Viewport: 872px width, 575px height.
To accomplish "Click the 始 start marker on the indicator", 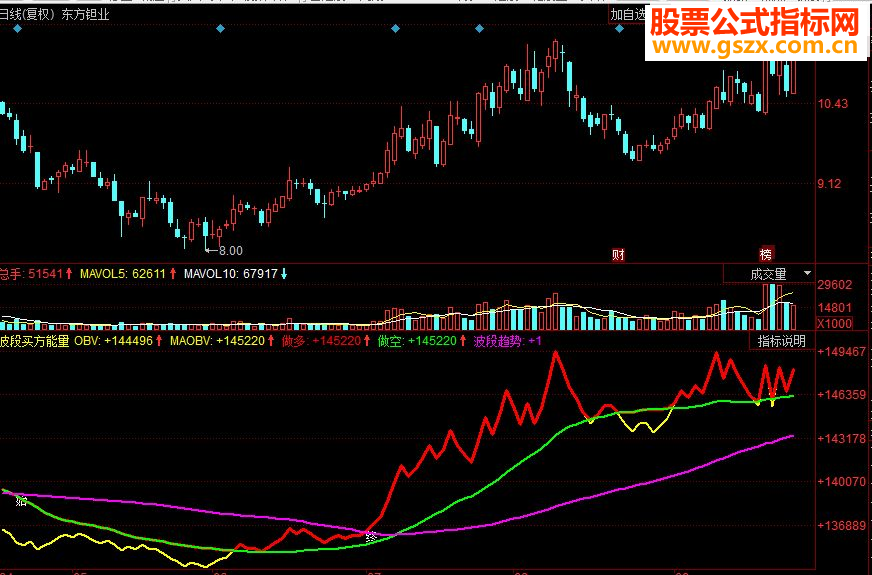I will [21, 500].
